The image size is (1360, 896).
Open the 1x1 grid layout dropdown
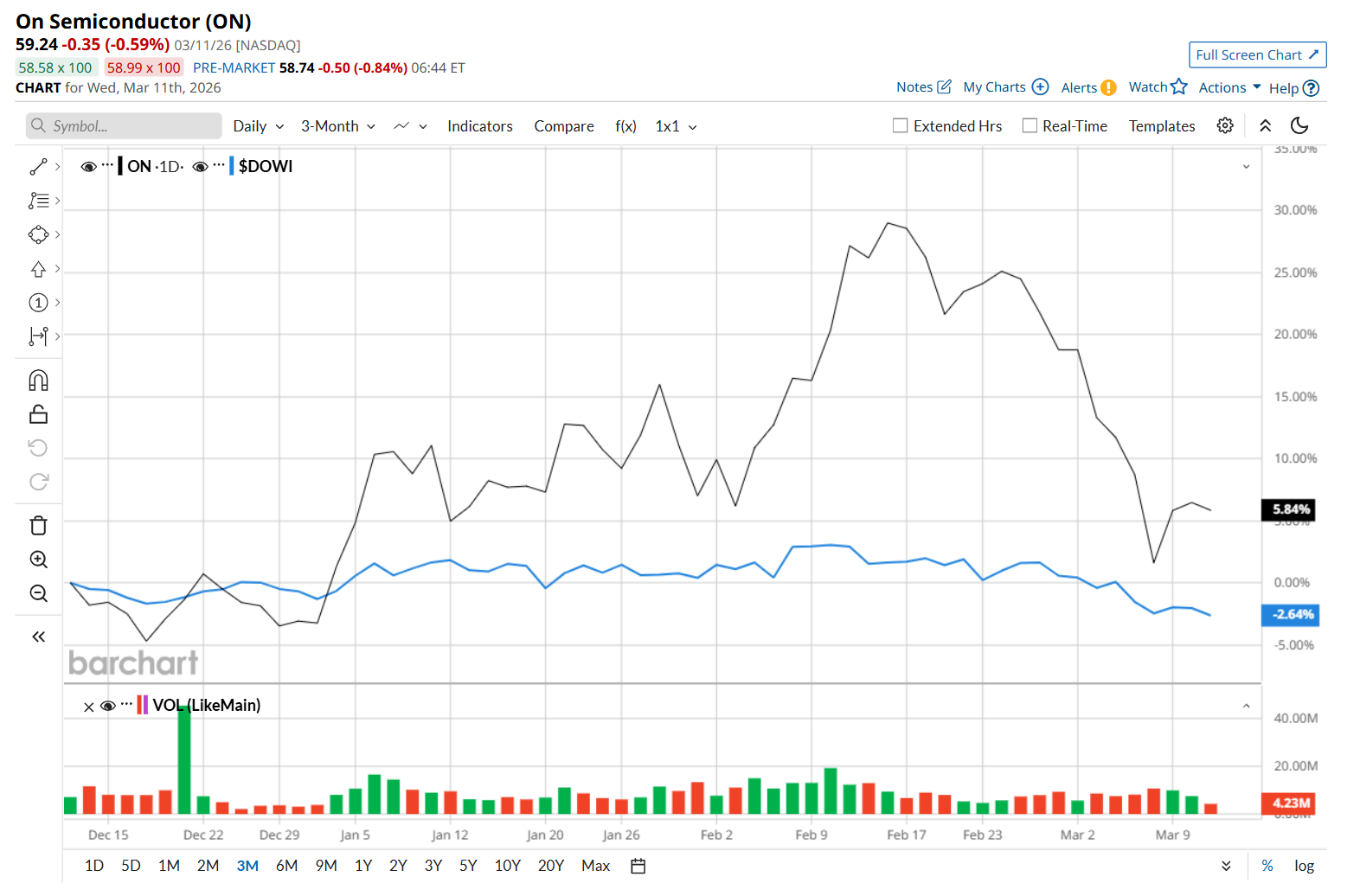point(676,126)
